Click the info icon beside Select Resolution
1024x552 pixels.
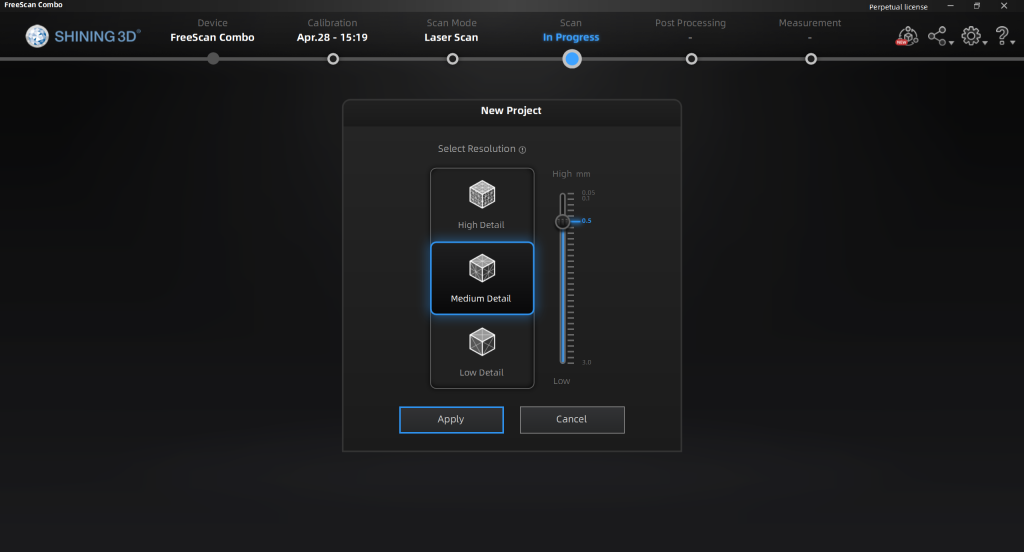coord(522,150)
